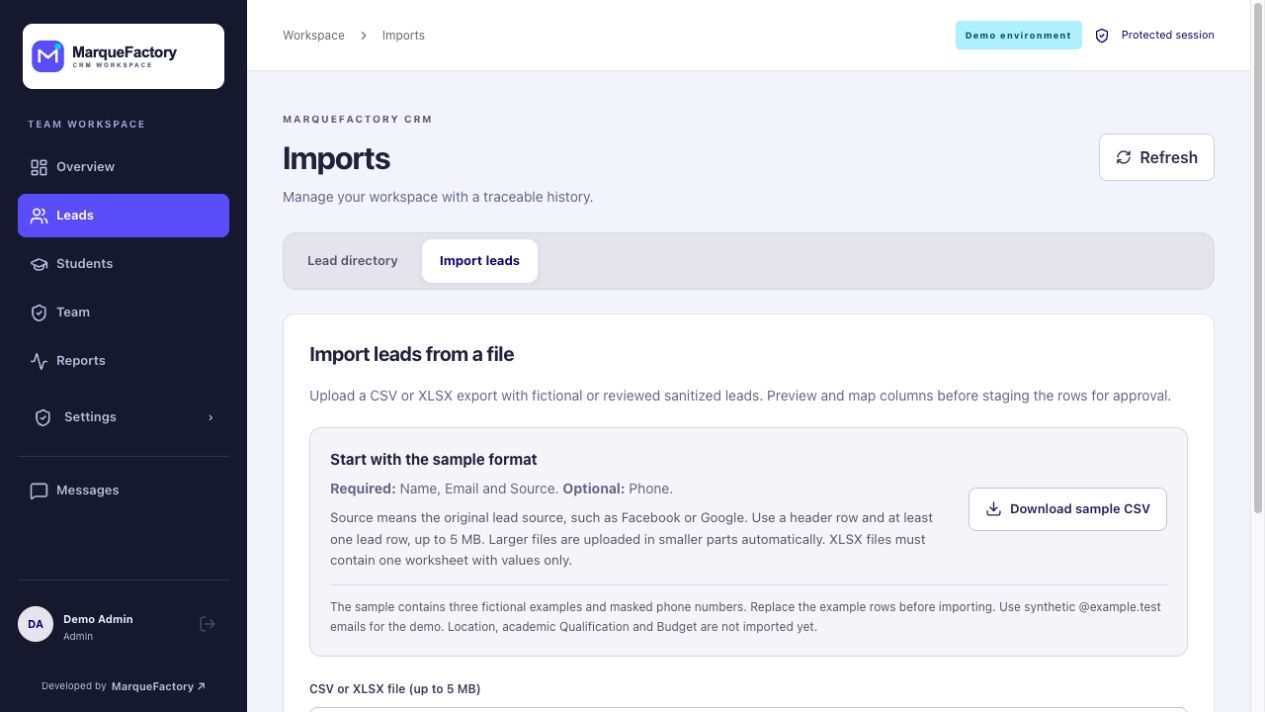Click "Start with the sample format" text

click(434, 460)
